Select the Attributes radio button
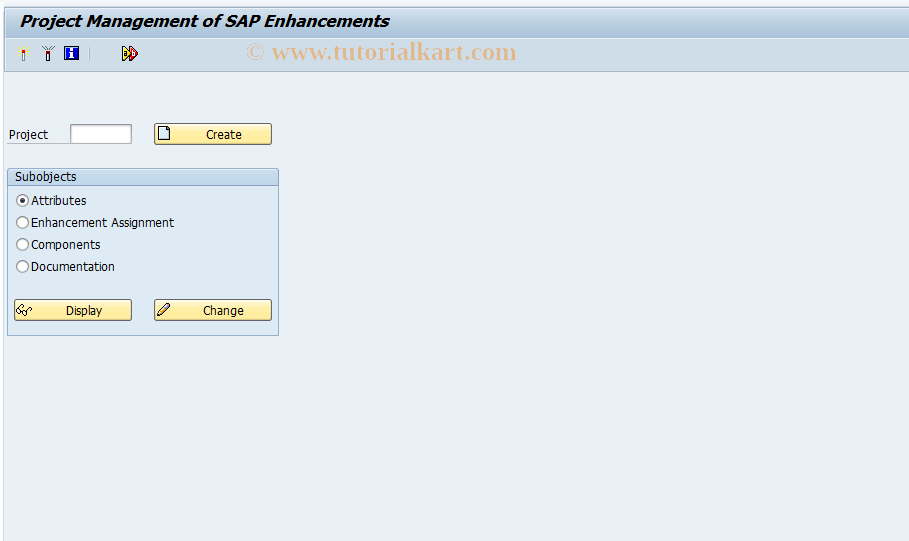Screen dimensions: 909x541 (x=23, y=201)
